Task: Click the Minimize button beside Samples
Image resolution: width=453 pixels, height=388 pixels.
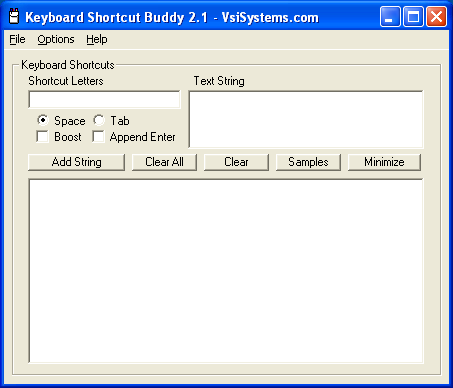Action: (384, 162)
